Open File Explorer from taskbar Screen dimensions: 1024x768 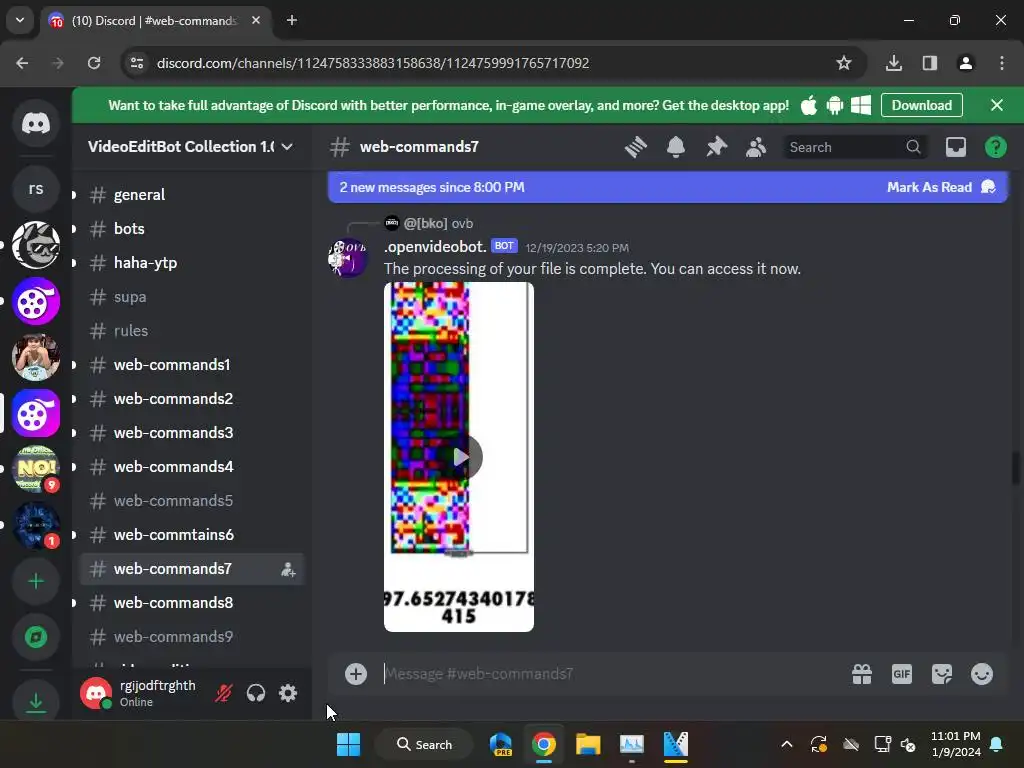pos(588,744)
